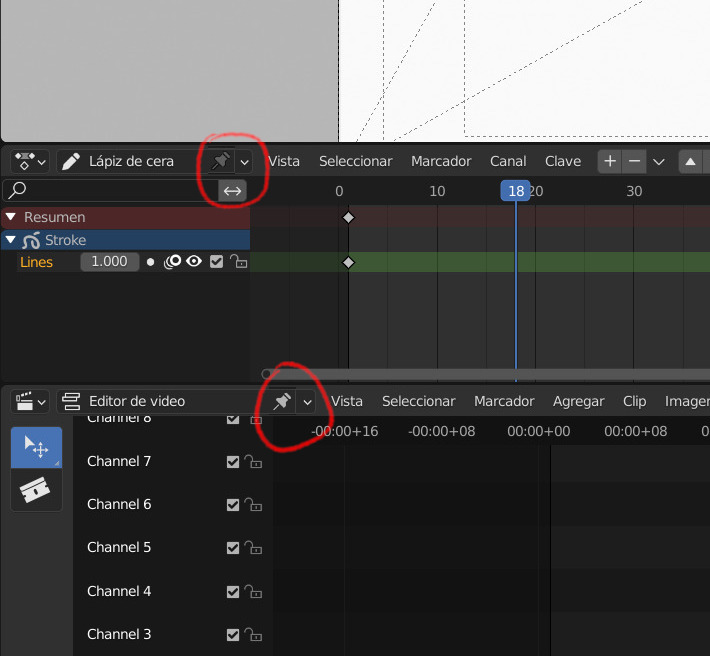Click the Lines opacity 1.000 field
This screenshot has height=656, width=710.
(110, 262)
